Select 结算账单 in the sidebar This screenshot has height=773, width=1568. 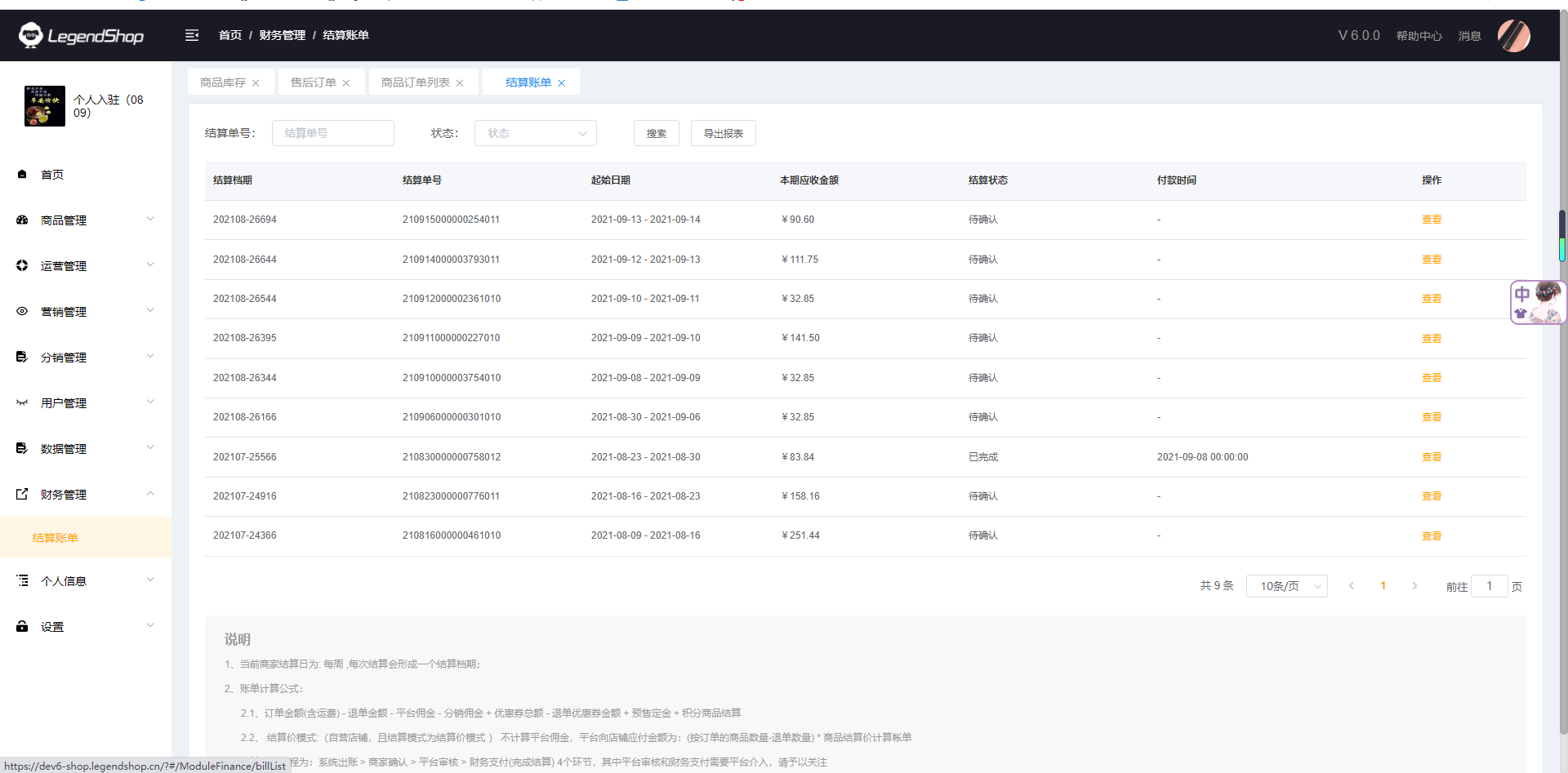click(x=56, y=538)
